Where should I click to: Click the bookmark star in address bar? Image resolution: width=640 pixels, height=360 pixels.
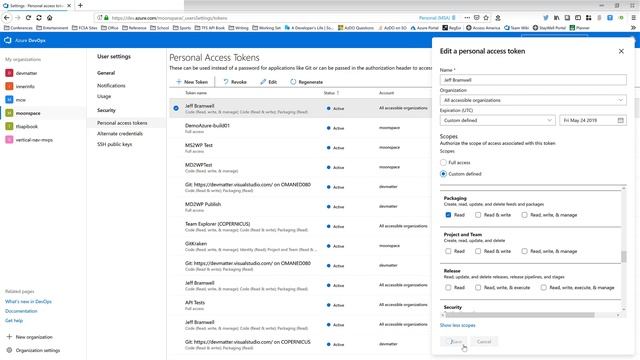[x=486, y=18]
